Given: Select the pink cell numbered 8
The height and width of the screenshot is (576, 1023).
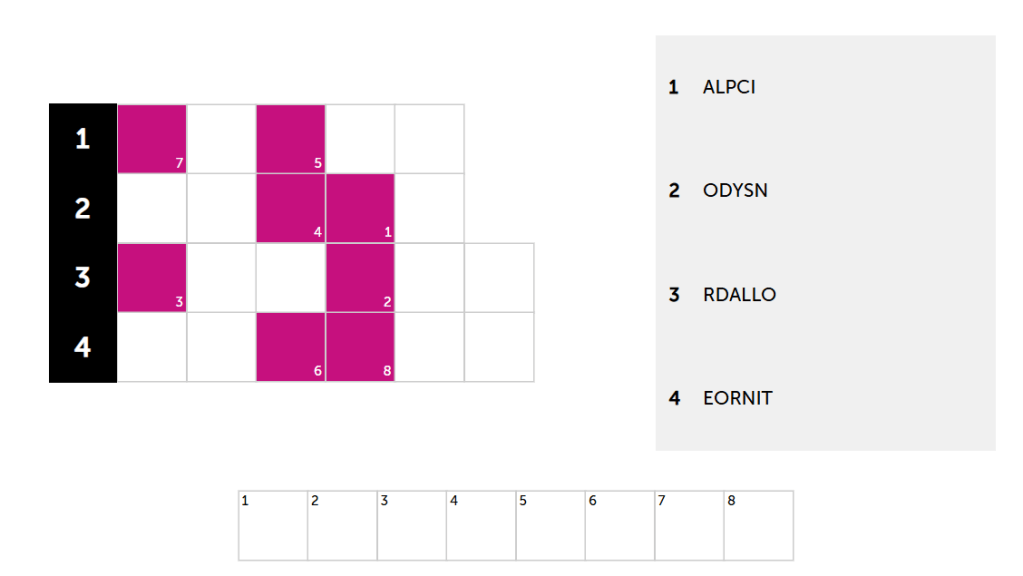Looking at the screenshot, I should (360, 346).
